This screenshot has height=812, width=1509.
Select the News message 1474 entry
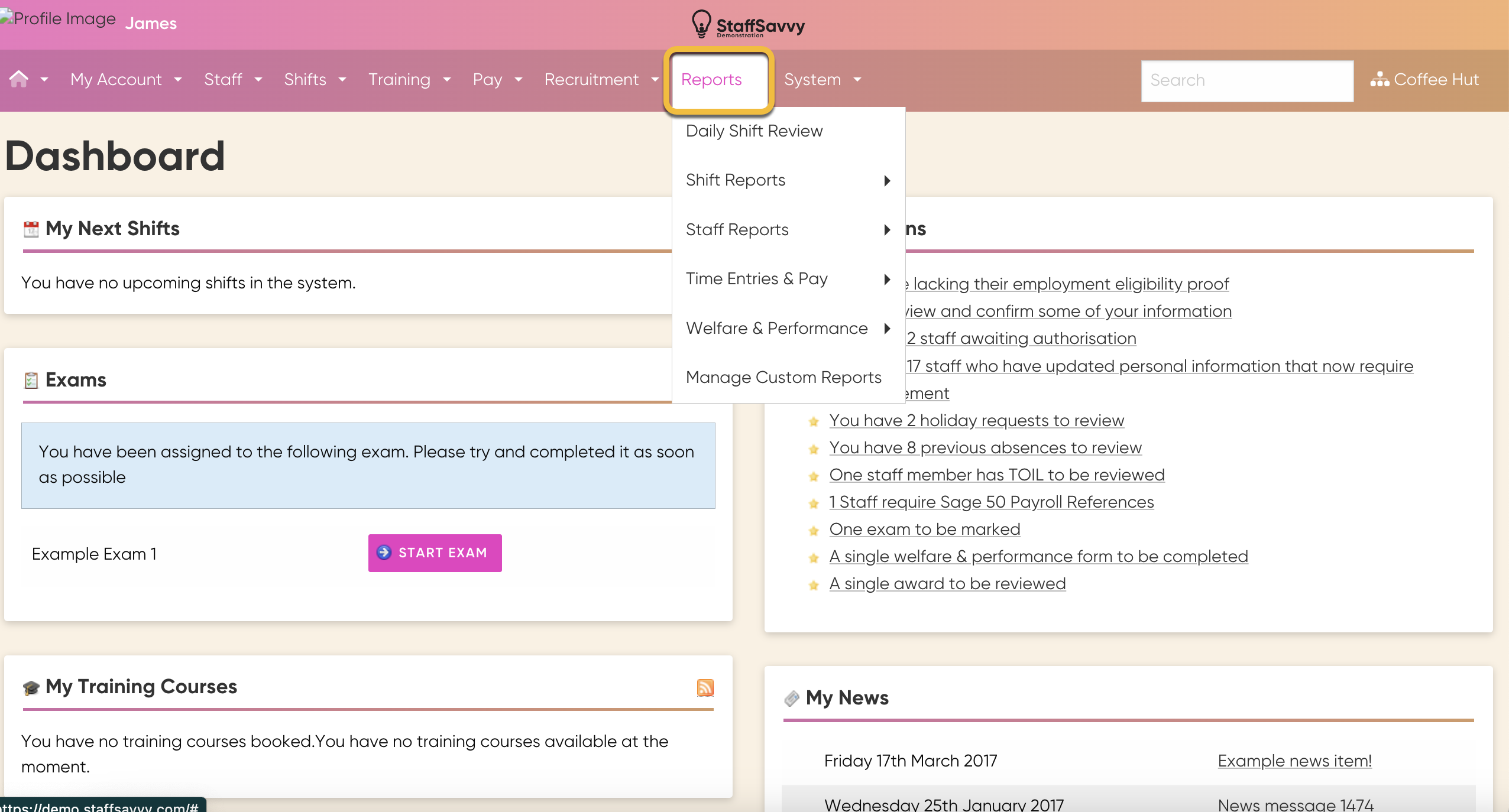point(1296,805)
